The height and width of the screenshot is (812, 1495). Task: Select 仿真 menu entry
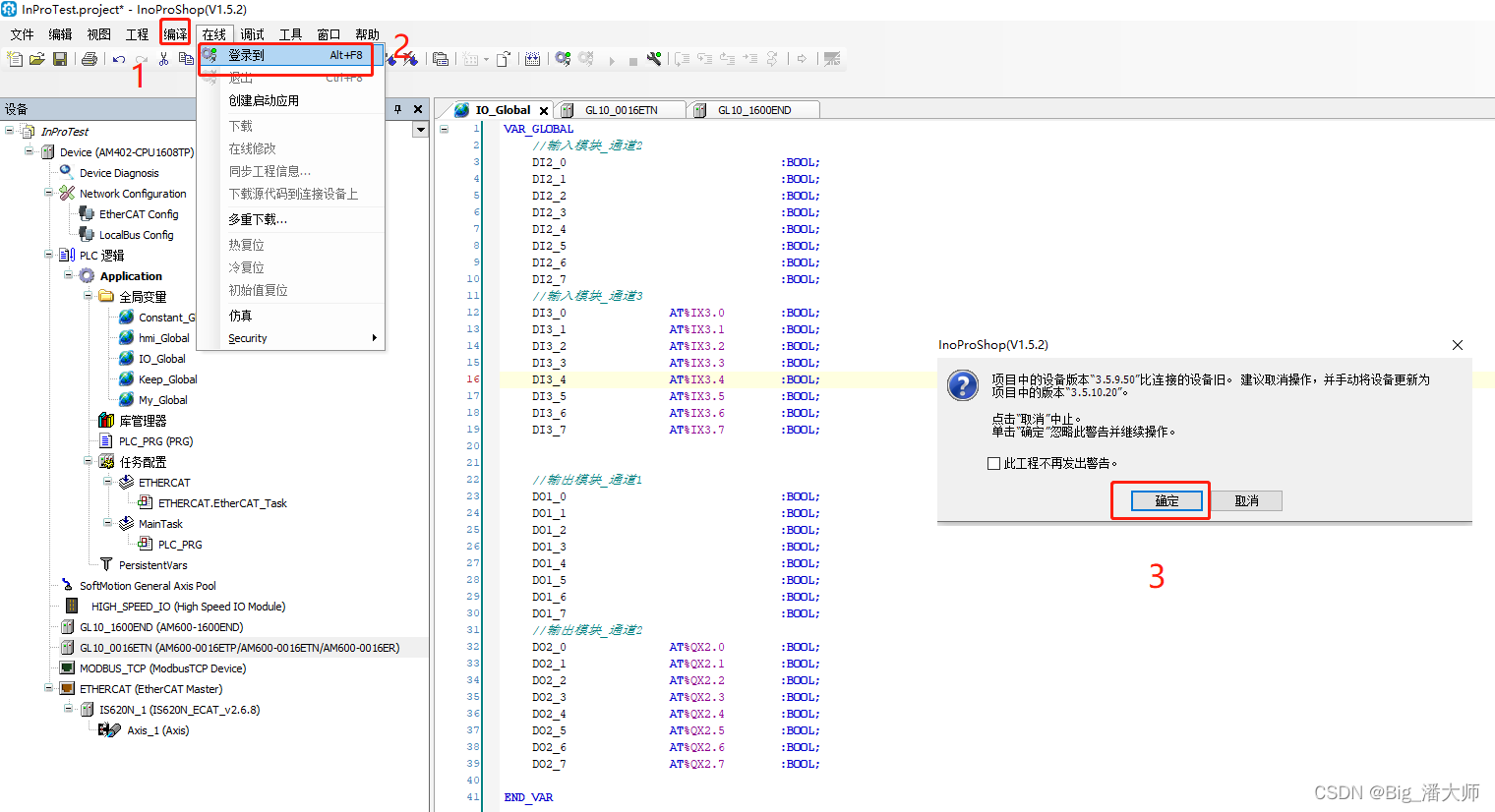[x=290, y=316]
